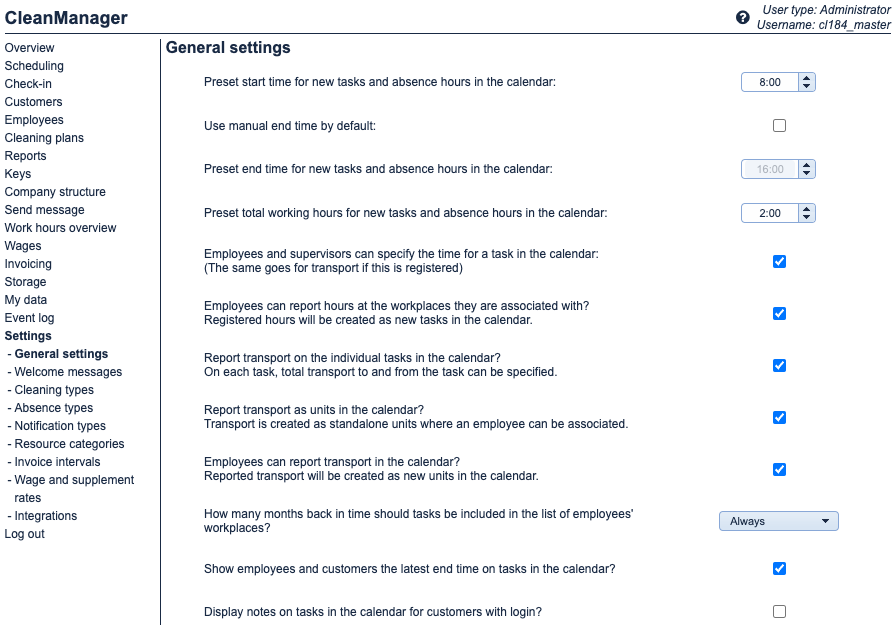Click the help question mark icon
This screenshot has width=894, height=625.
(x=742, y=17)
